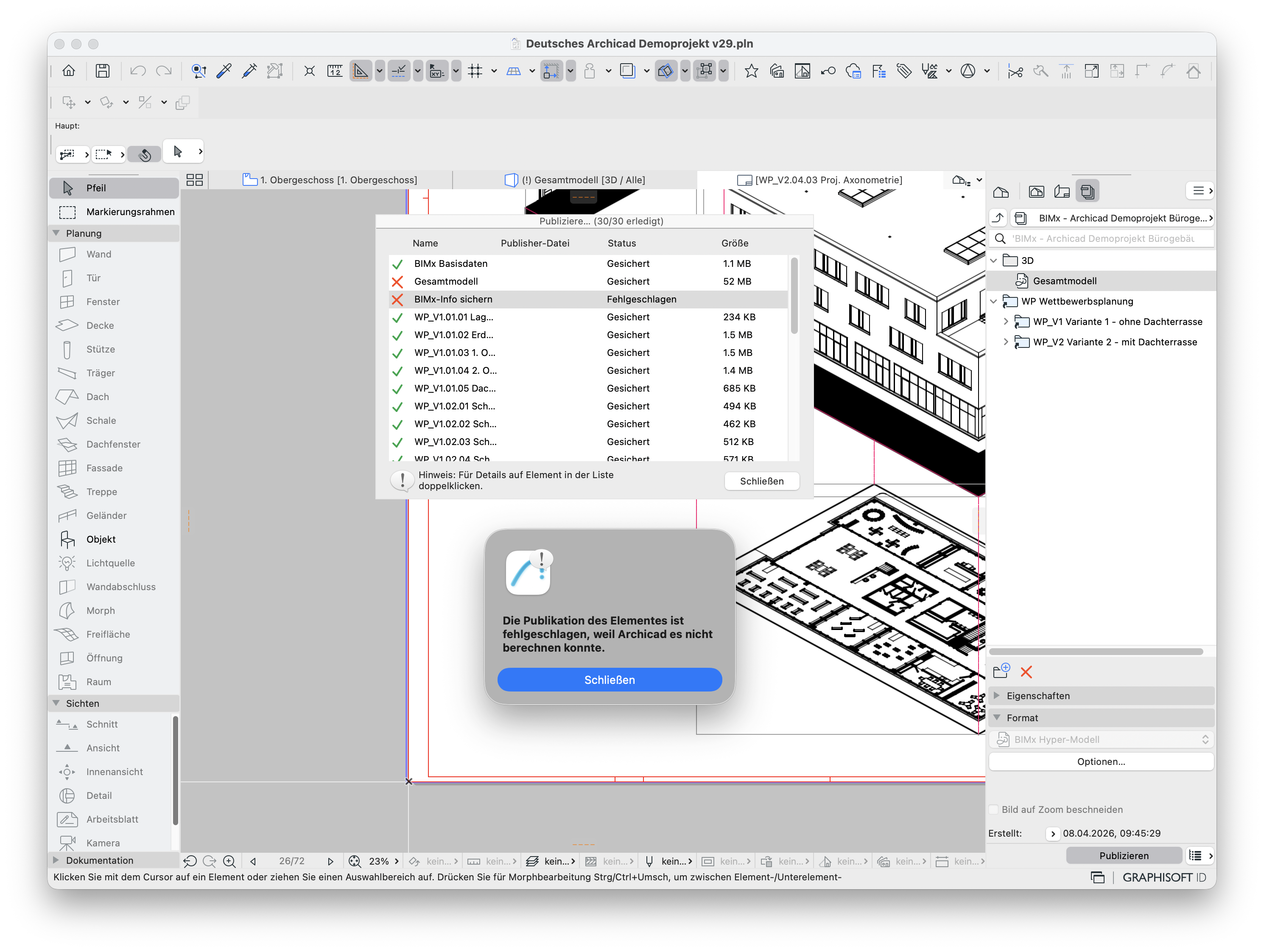The width and height of the screenshot is (1264, 952).
Task: Open the View Map navigator tab
Action: coord(1036,191)
